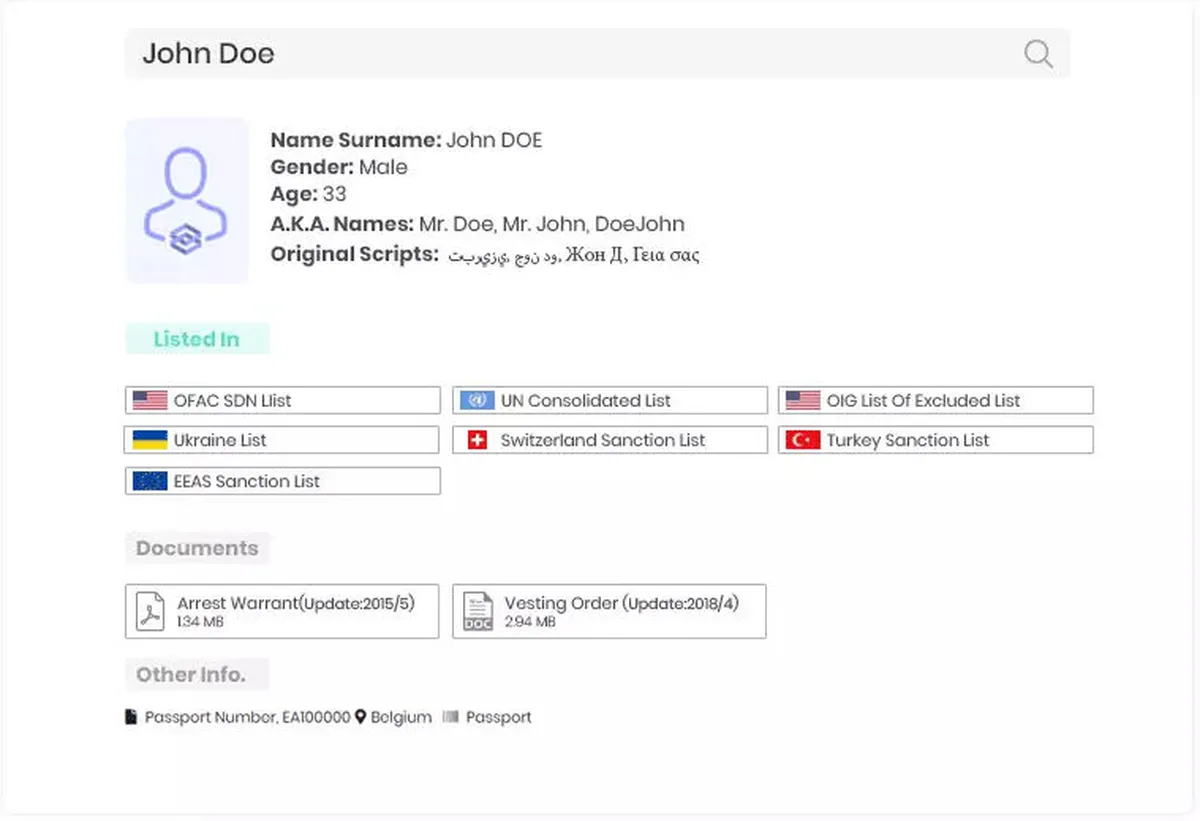Select the Other Info. section label
Viewport: 1200px width, 821px height.
(x=197, y=674)
